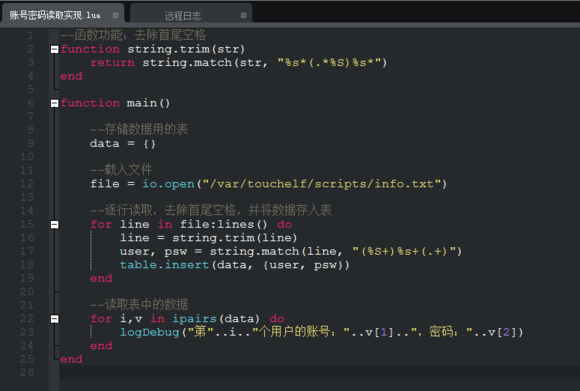580x391 pixels.
Task: Click main() in function declaration
Action: coord(148,103)
